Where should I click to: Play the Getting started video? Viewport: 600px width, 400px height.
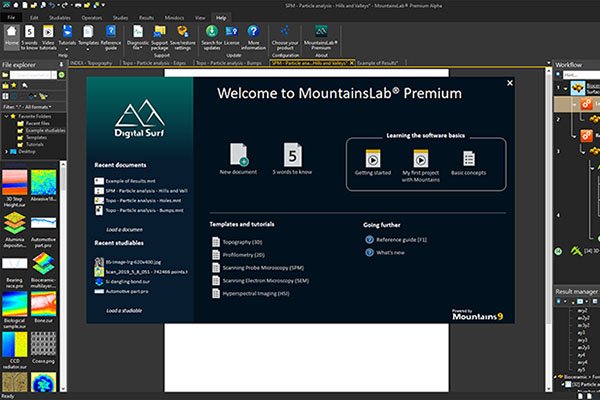coord(373,162)
